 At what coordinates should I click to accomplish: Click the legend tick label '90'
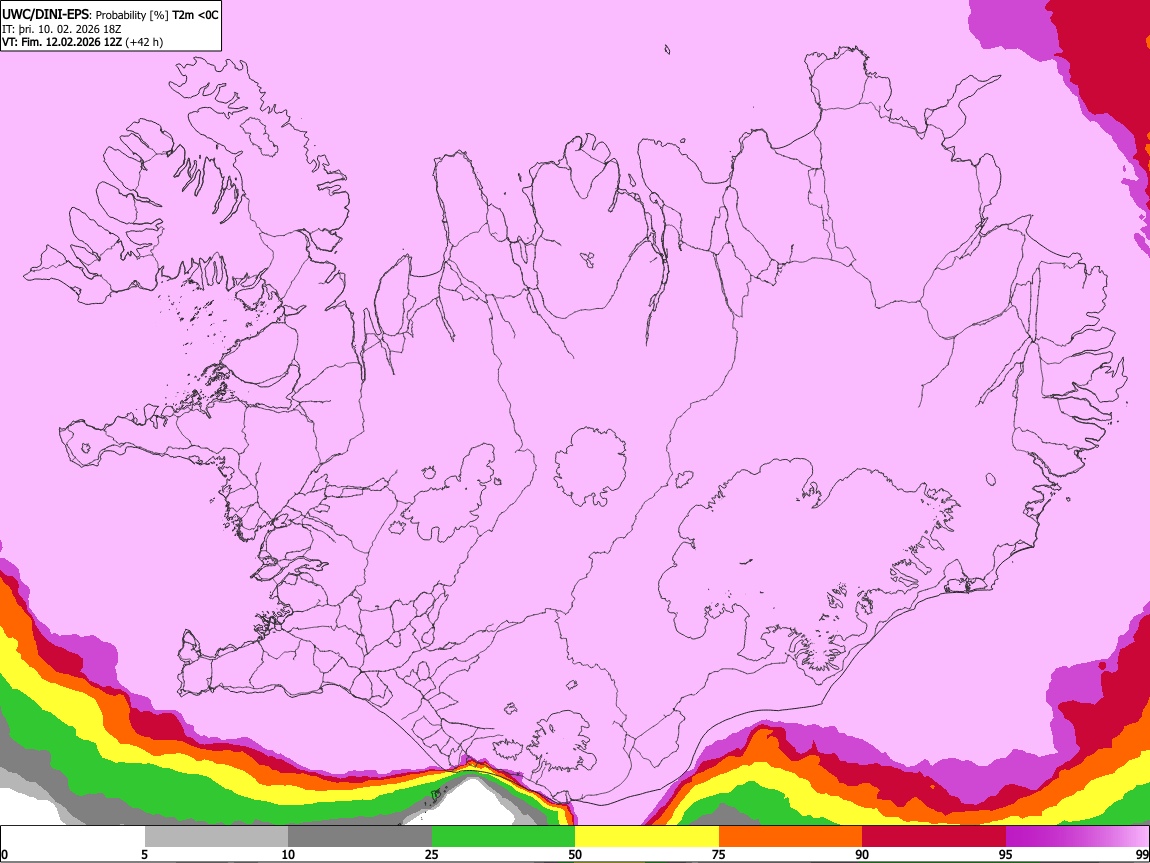point(862,854)
